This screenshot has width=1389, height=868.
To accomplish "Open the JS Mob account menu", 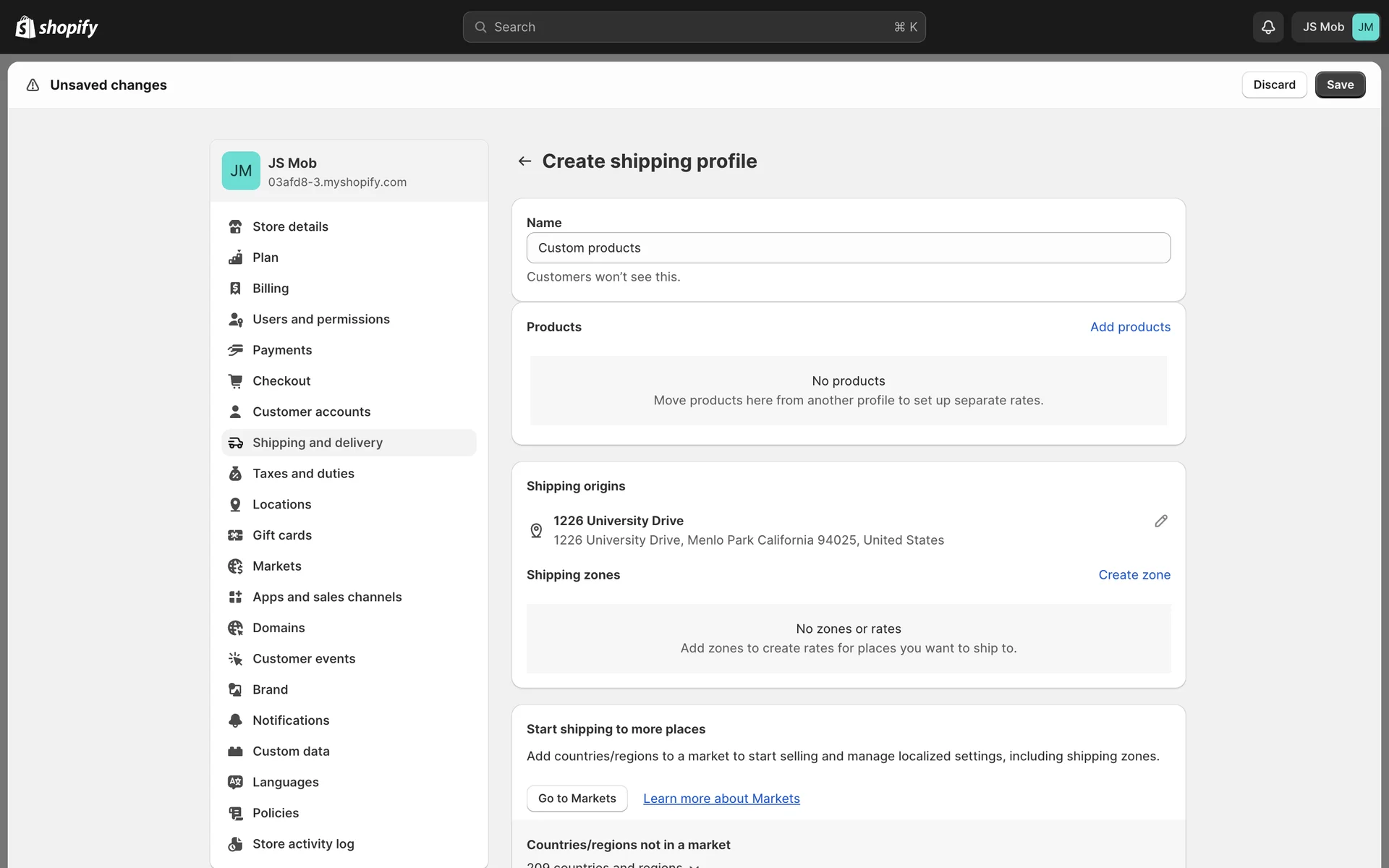I will click(1335, 27).
